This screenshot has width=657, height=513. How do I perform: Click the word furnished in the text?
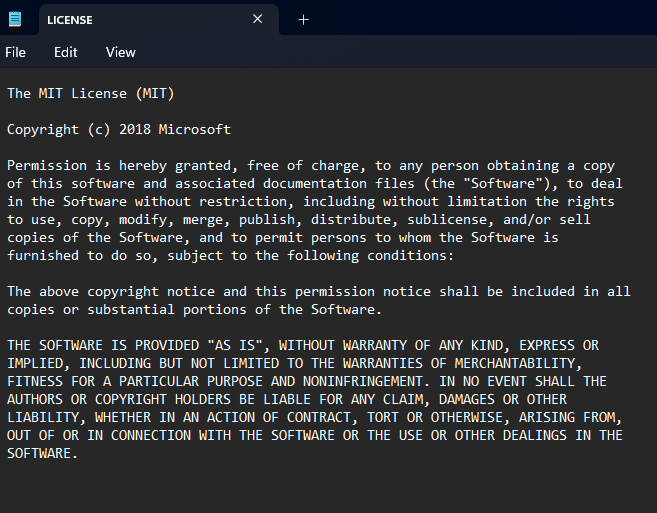click(43, 255)
